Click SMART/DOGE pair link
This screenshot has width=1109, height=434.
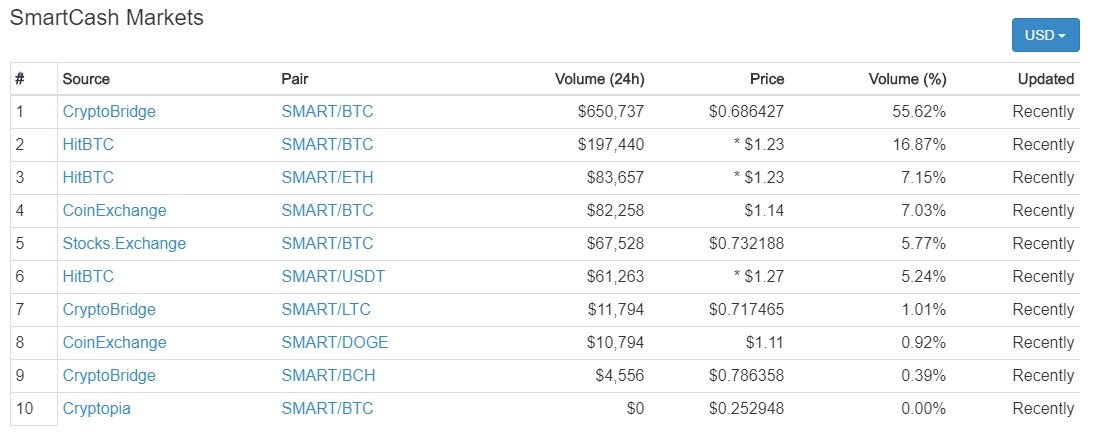click(x=335, y=343)
